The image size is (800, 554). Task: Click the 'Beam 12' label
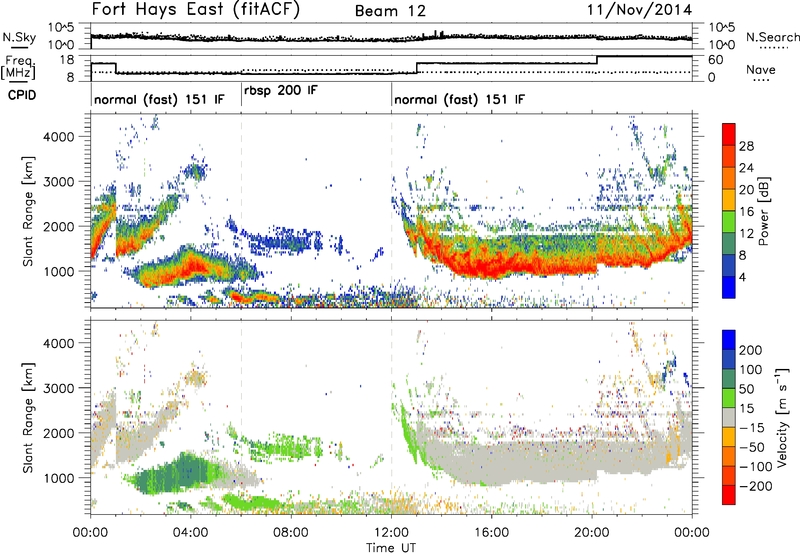[390, 11]
